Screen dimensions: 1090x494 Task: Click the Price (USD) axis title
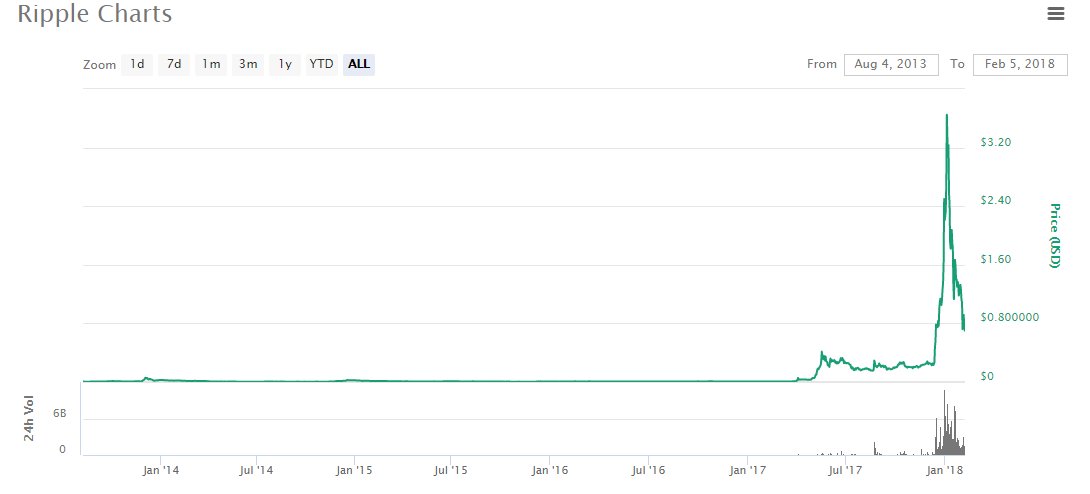1055,236
